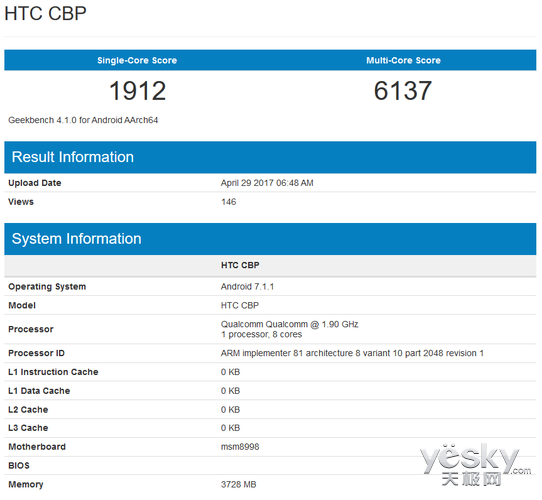Click the L3 Cache label
Viewport: 542px width, 500px height.
pyautogui.click(x=28, y=428)
